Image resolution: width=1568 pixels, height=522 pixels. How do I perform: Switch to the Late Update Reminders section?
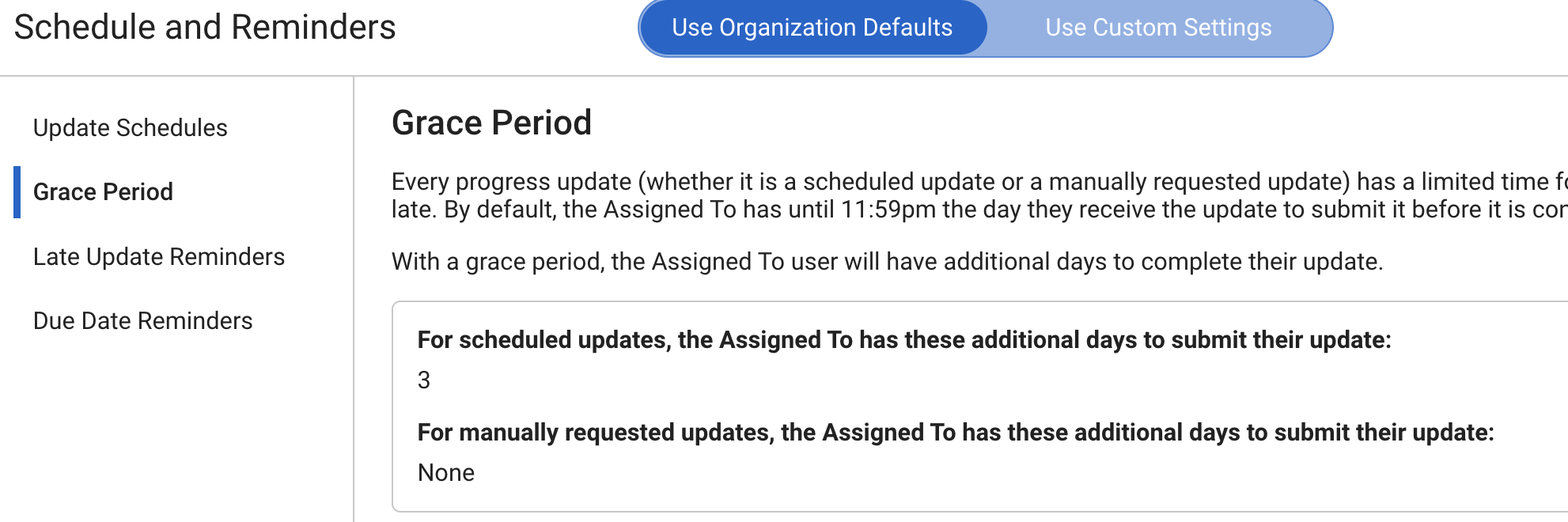[158, 256]
